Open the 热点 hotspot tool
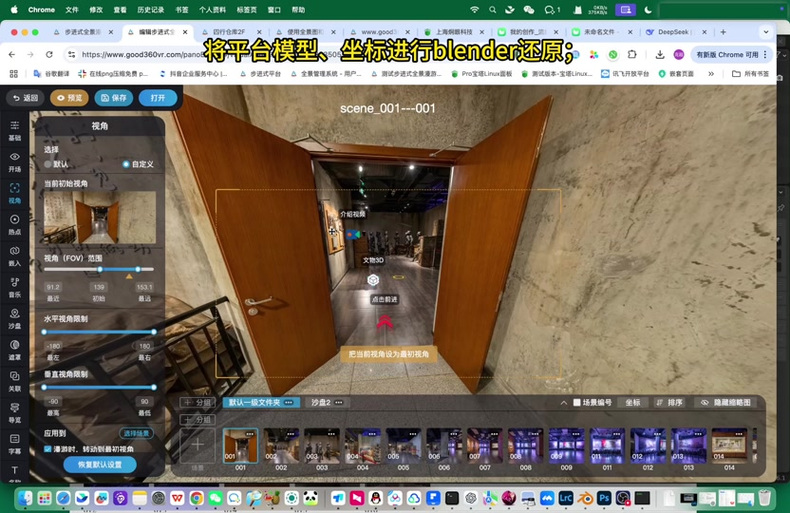The height and width of the screenshot is (513, 790). 15,224
